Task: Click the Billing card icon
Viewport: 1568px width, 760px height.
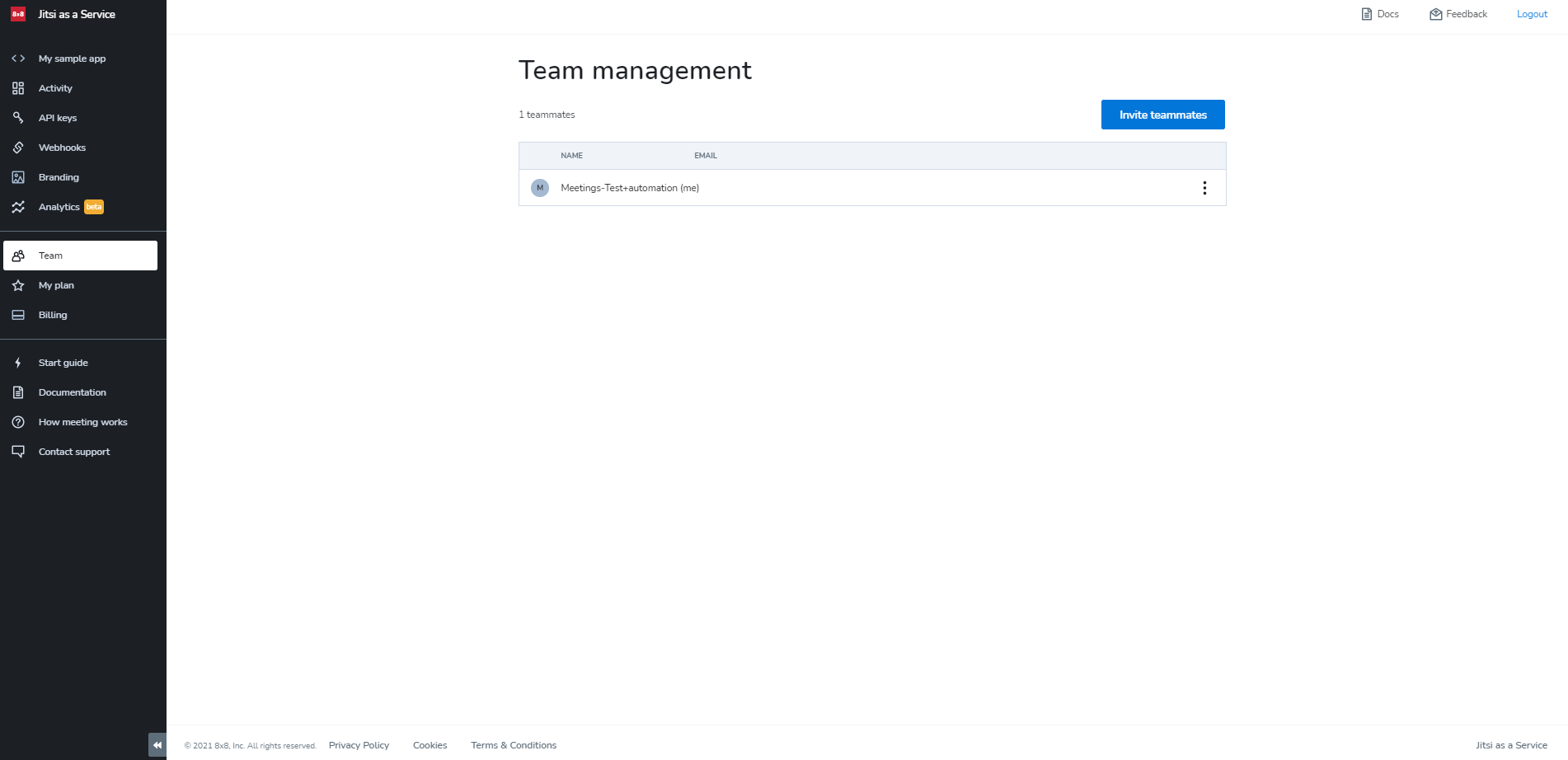Action: (18, 315)
